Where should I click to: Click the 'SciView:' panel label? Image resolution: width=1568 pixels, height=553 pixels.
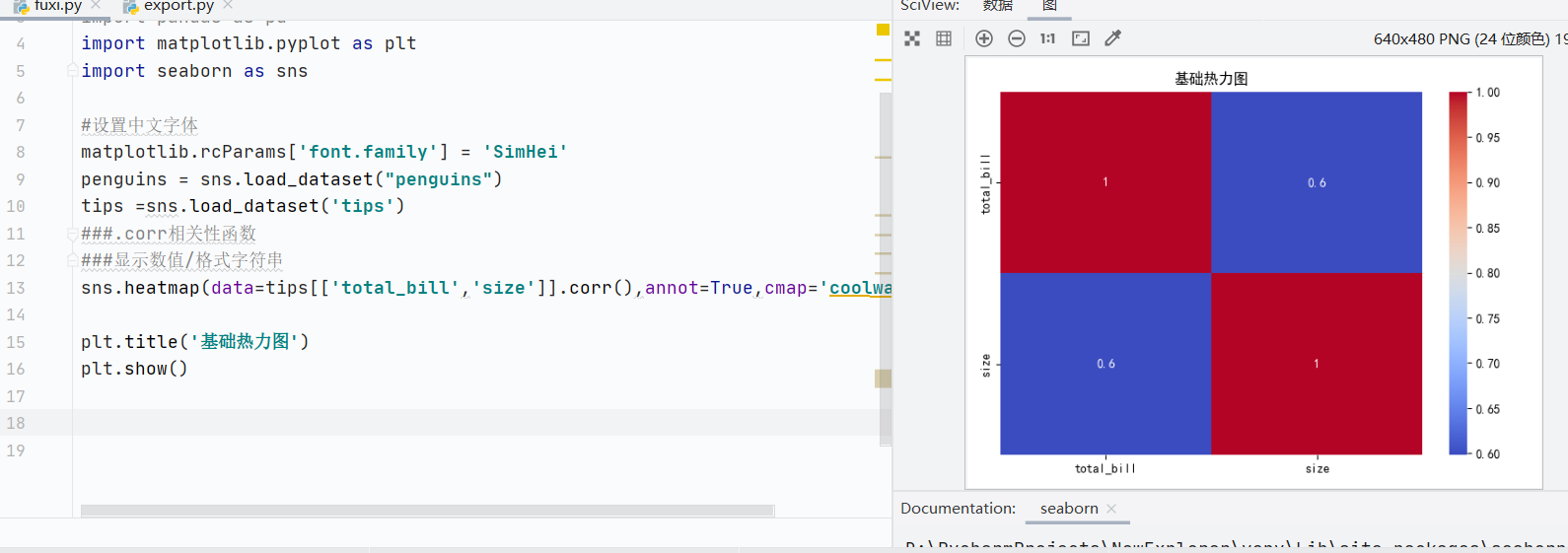930,6
